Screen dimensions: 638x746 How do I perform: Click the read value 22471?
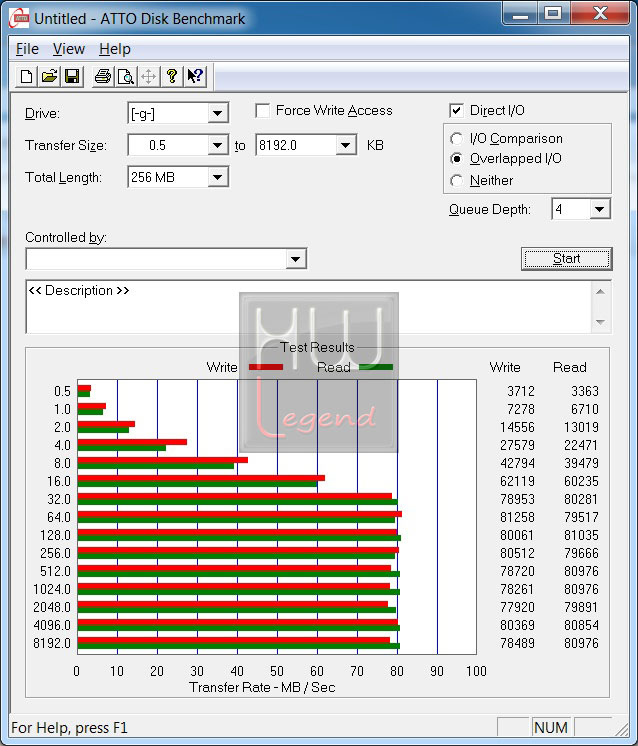(x=581, y=445)
